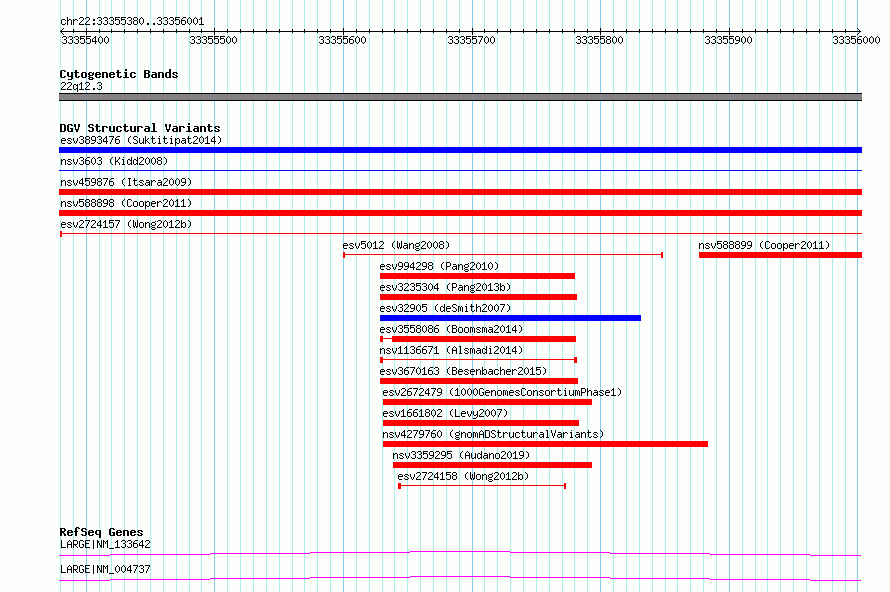Image resolution: width=890 pixels, height=592 pixels.
Task: Select the esv5012 thin red span line
Action: pos(503,255)
